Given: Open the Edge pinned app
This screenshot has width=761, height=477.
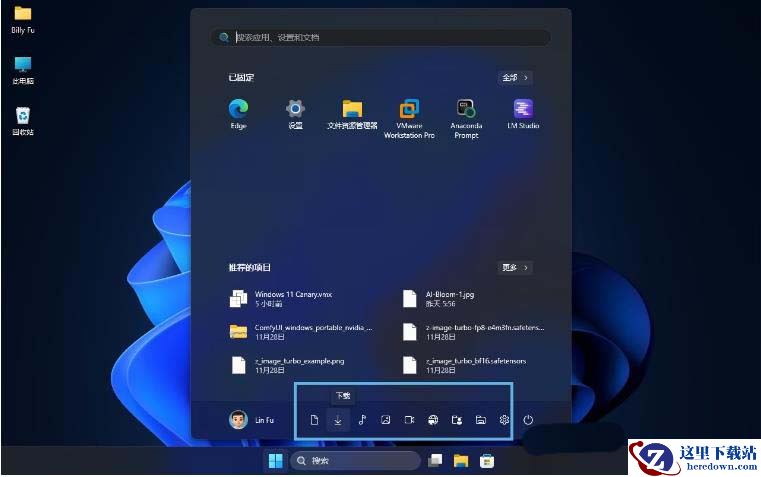Looking at the screenshot, I should 238,110.
